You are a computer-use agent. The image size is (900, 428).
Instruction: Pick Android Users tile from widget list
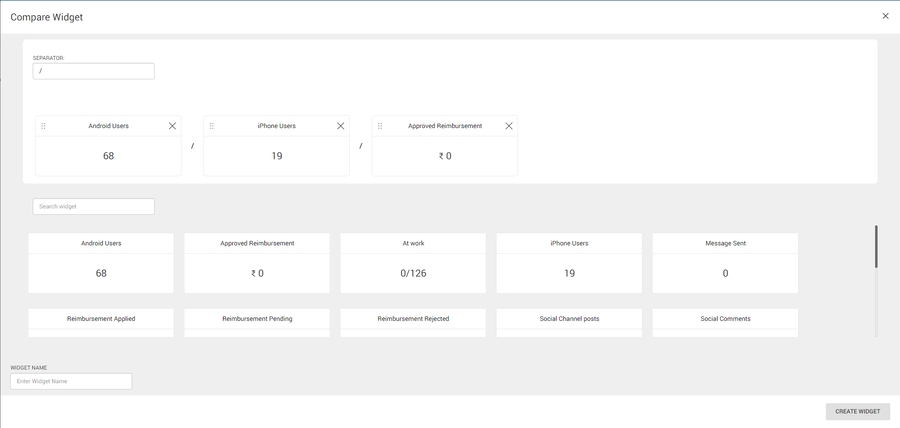100,263
